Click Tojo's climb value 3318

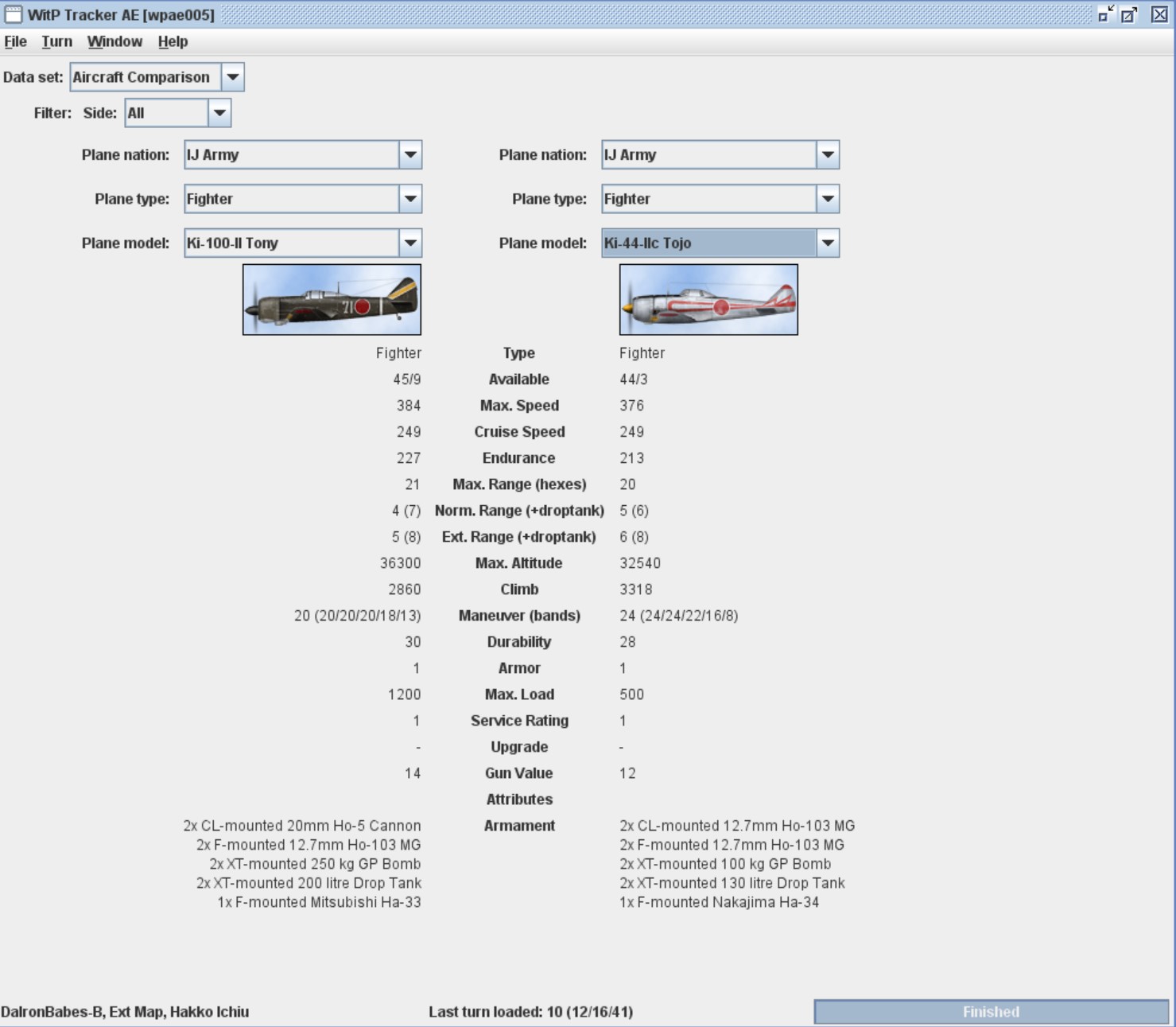pyautogui.click(x=636, y=589)
